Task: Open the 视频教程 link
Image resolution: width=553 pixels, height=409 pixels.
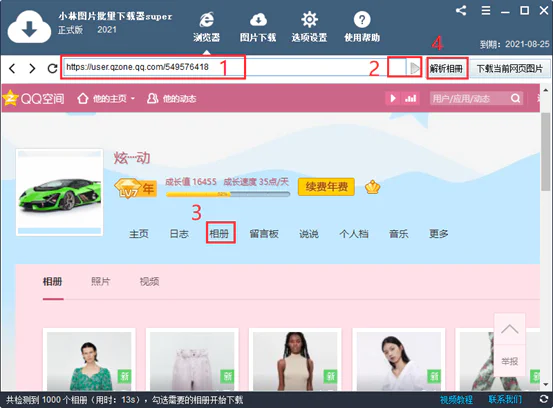Action: coord(456,400)
